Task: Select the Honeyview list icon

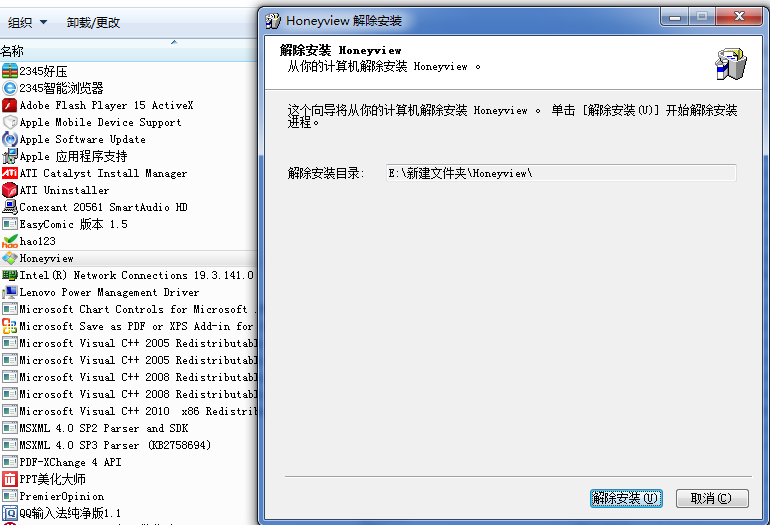Action: (x=9, y=258)
